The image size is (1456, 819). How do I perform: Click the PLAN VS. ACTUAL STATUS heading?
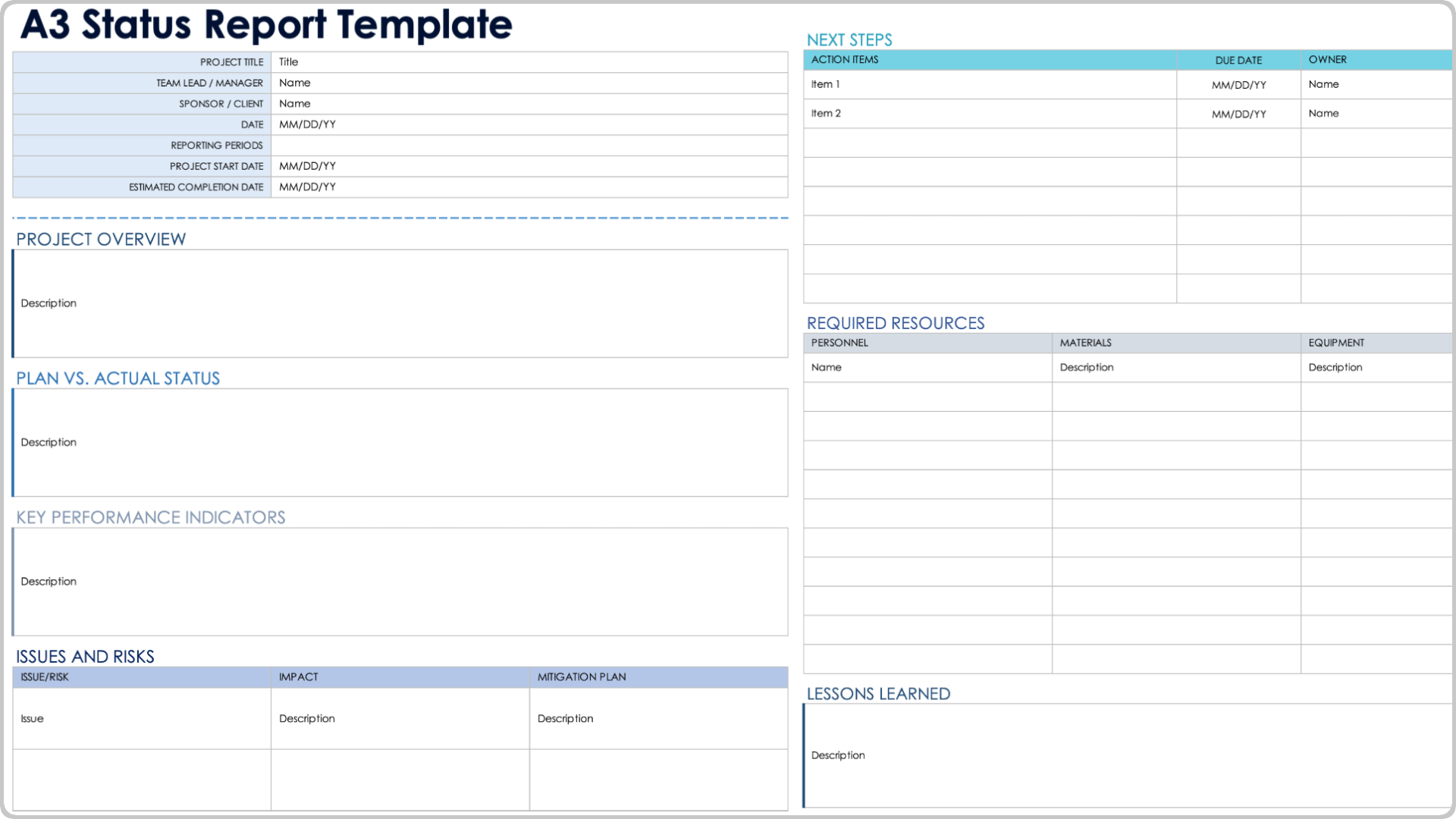click(118, 378)
